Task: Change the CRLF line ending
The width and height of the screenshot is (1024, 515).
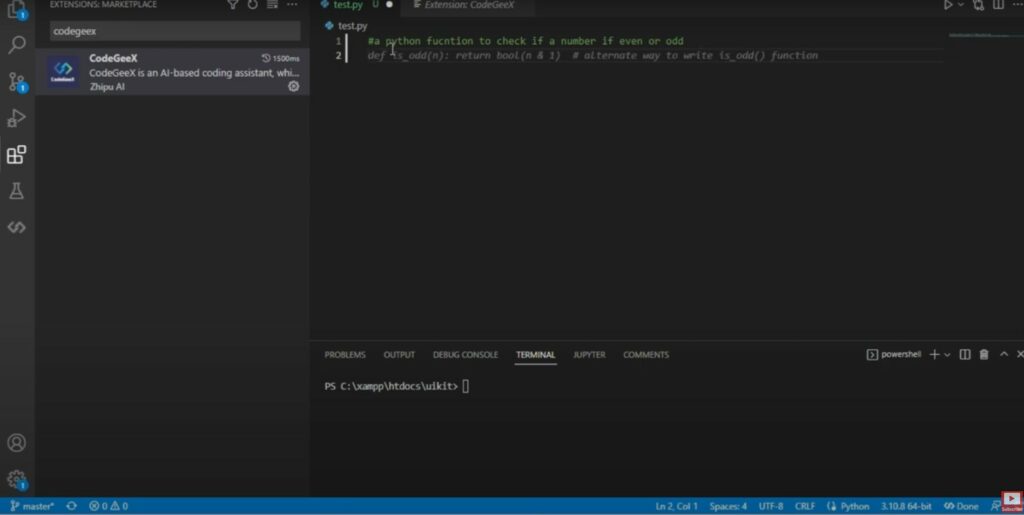Action: click(x=805, y=506)
